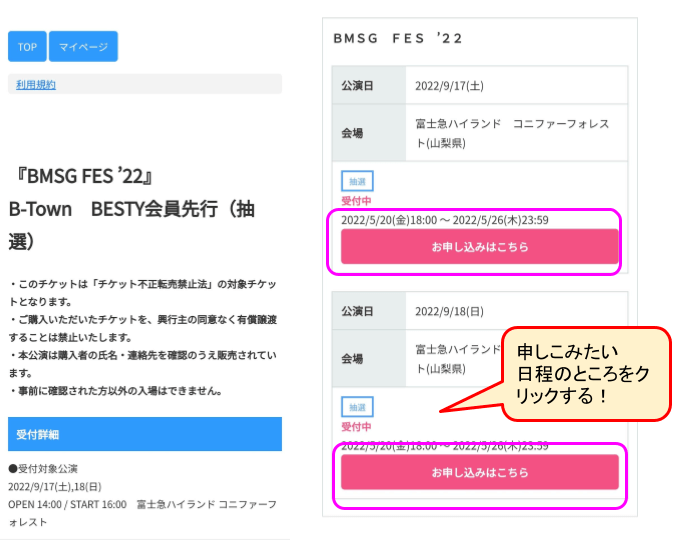Open the 利用規約 link
The width and height of the screenshot is (686, 540).
pyautogui.click(x=36, y=84)
